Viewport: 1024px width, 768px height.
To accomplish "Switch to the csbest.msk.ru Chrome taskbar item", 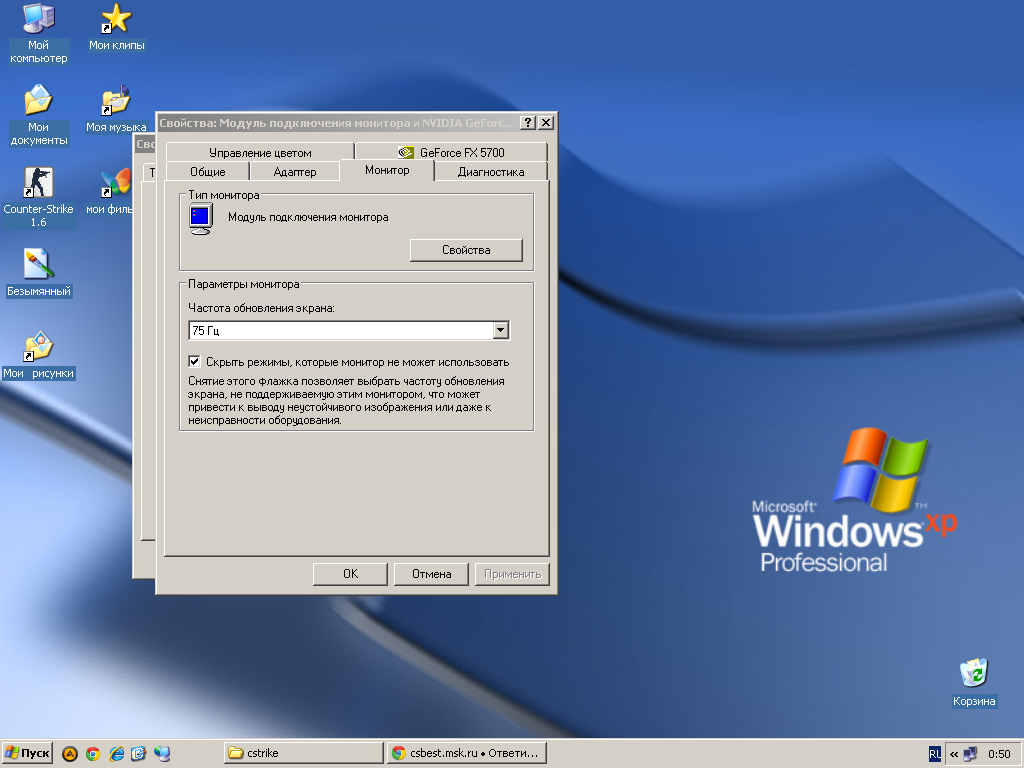I will 466,753.
